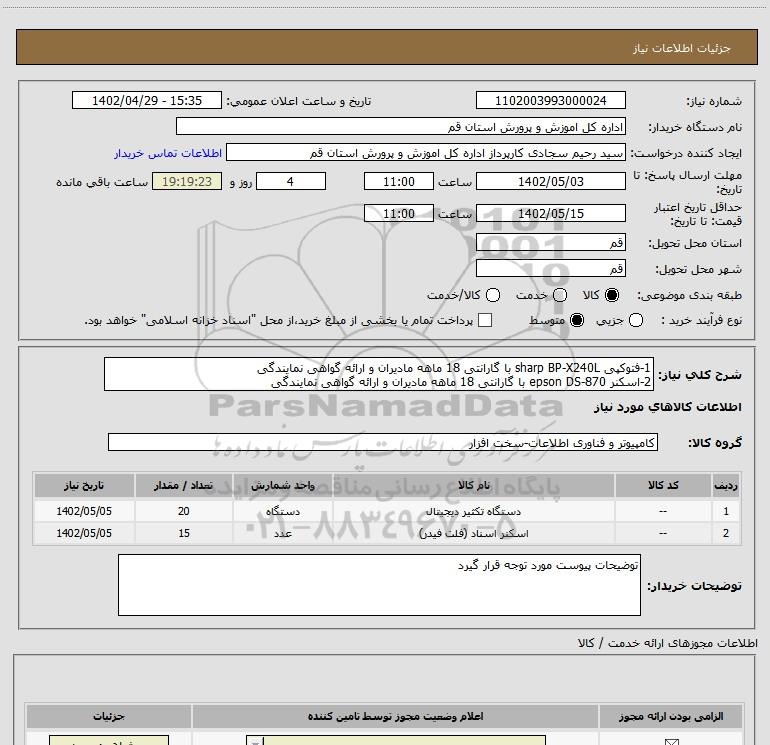Click the تعداد / مقدار column header
770x745 pixels.
click(x=184, y=486)
